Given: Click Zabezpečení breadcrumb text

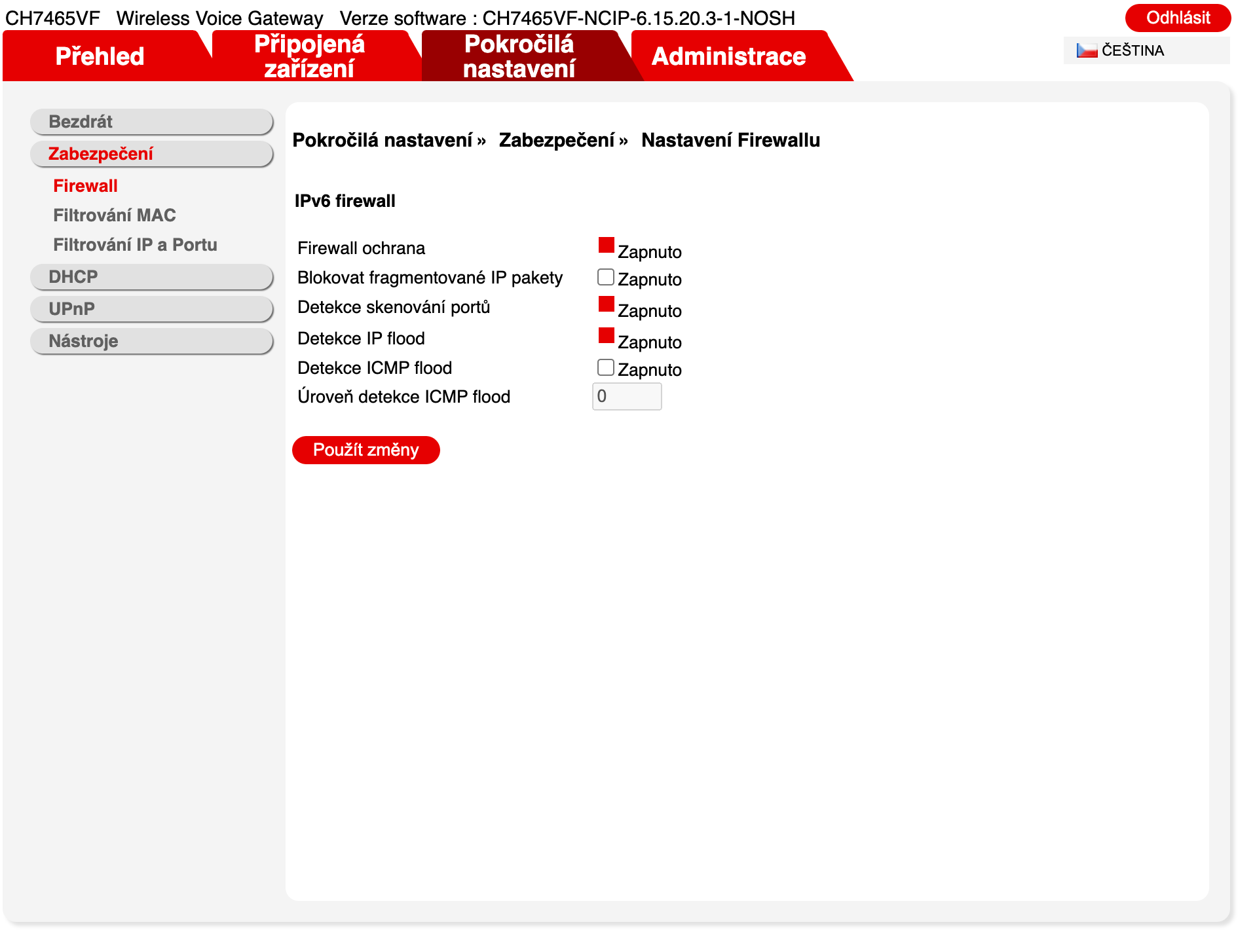Looking at the screenshot, I should point(557,140).
